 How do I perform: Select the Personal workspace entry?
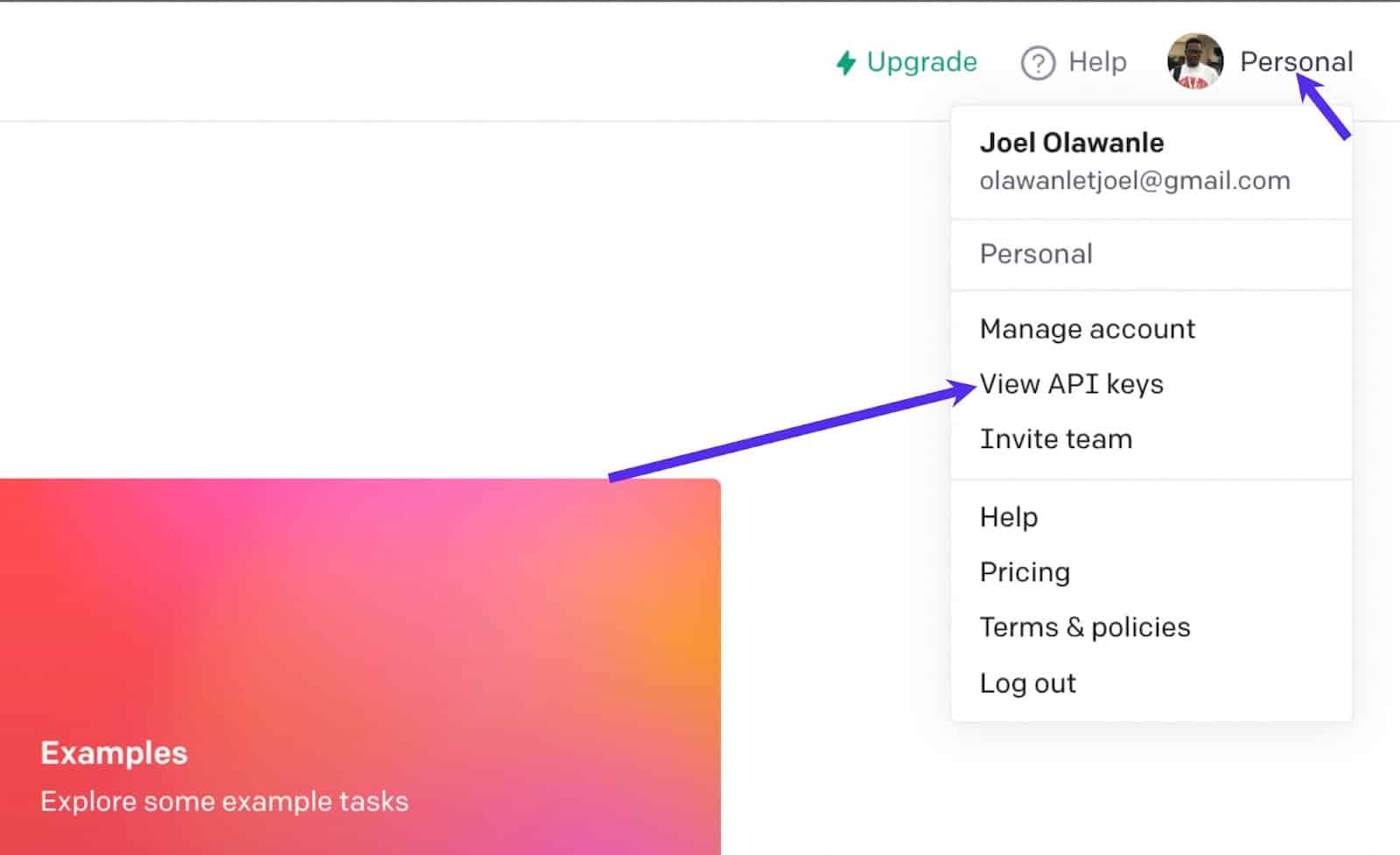[x=1037, y=254]
